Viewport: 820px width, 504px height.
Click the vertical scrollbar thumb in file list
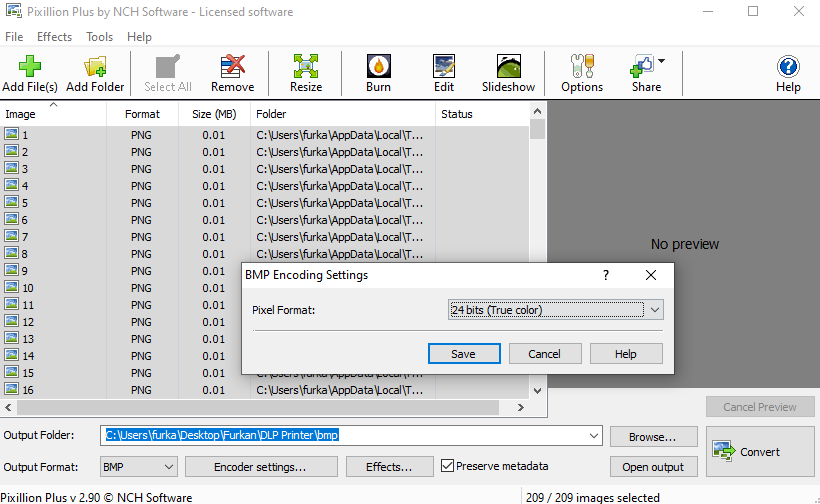point(537,129)
